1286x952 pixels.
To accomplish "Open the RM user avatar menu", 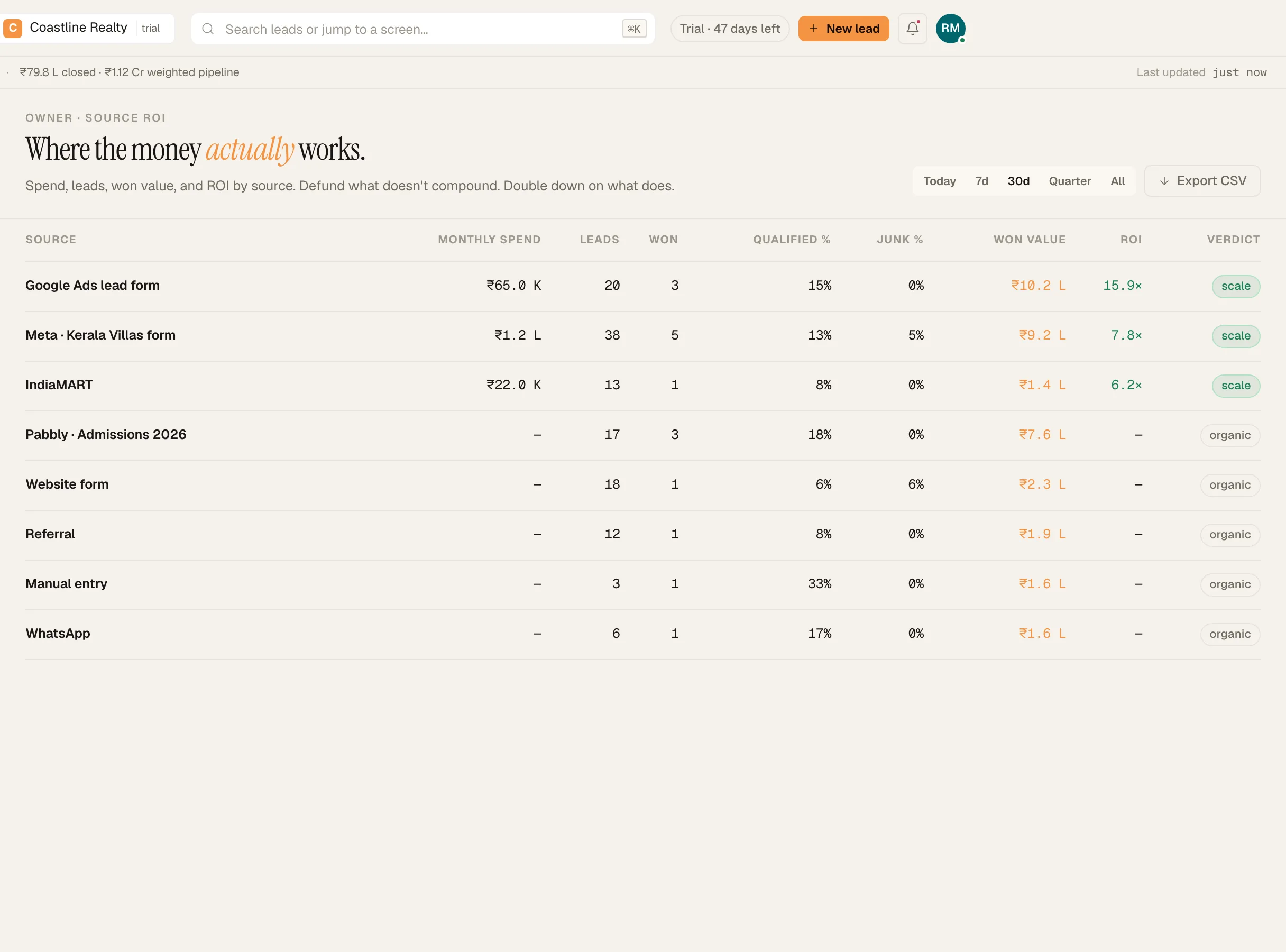I will point(950,28).
